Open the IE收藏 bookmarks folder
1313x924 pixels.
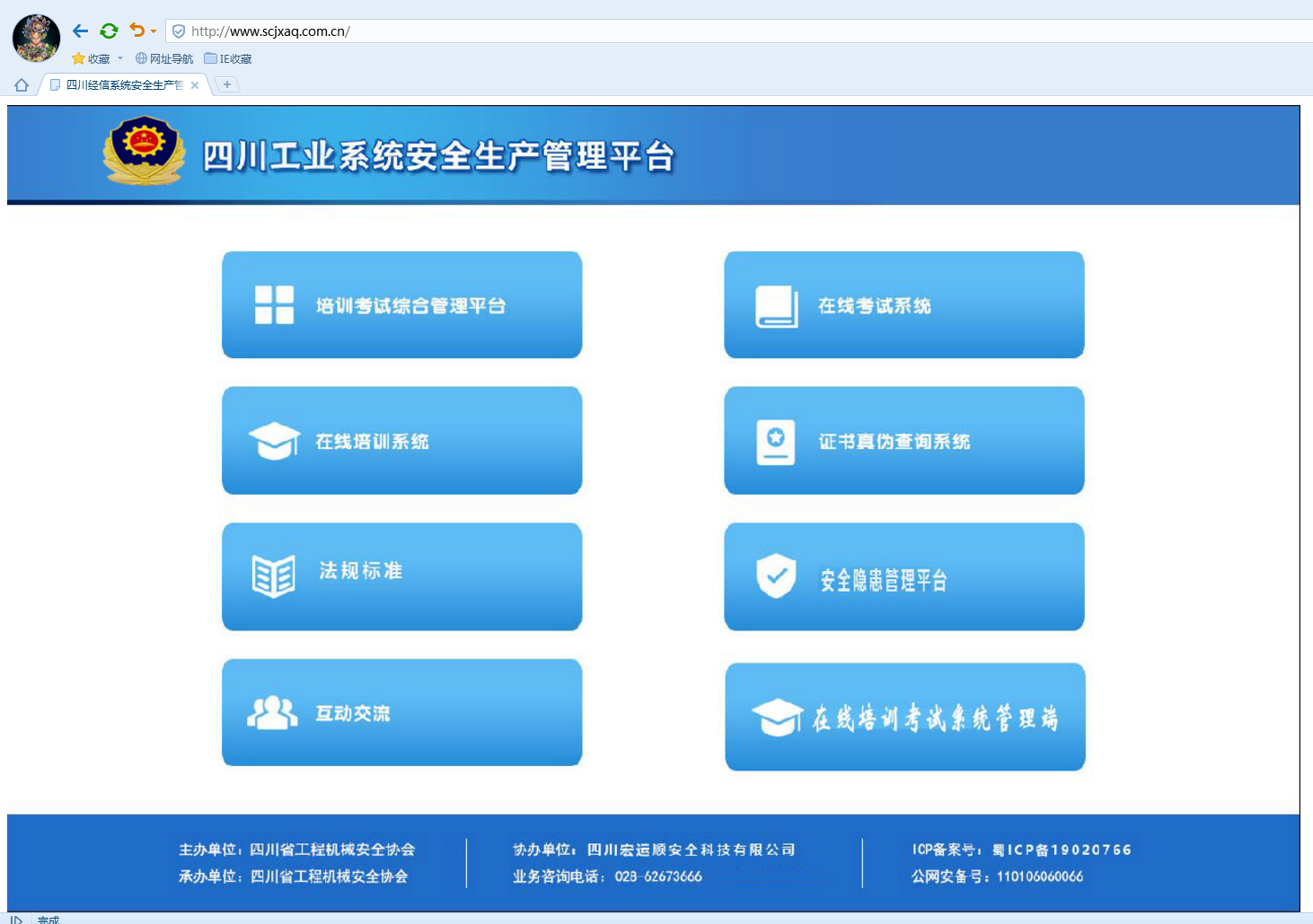228,59
